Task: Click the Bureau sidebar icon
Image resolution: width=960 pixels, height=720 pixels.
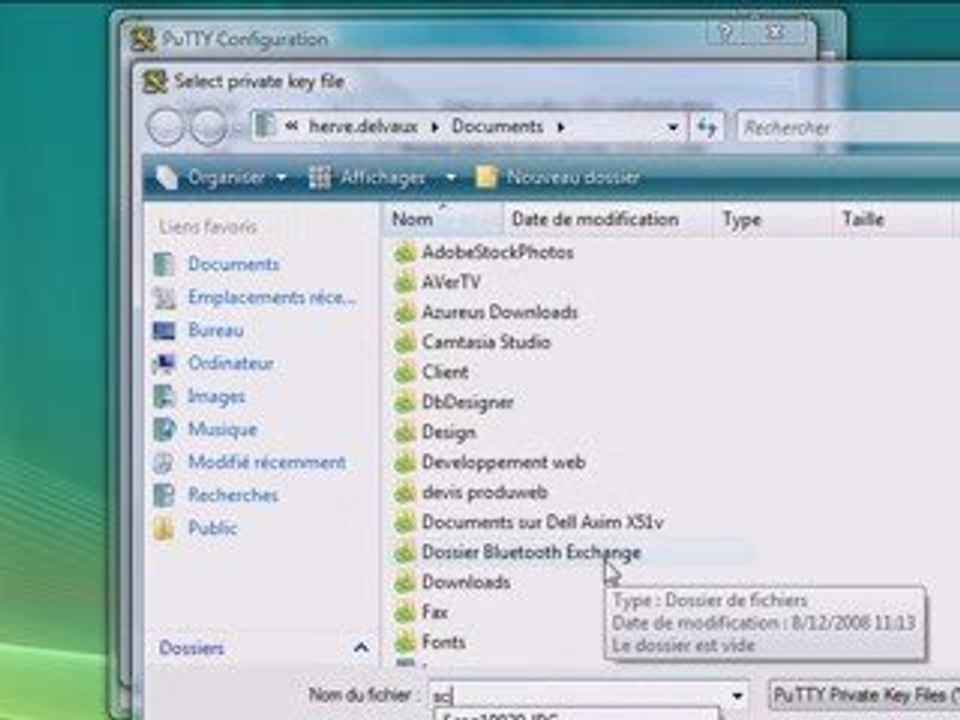Action: pos(163,331)
